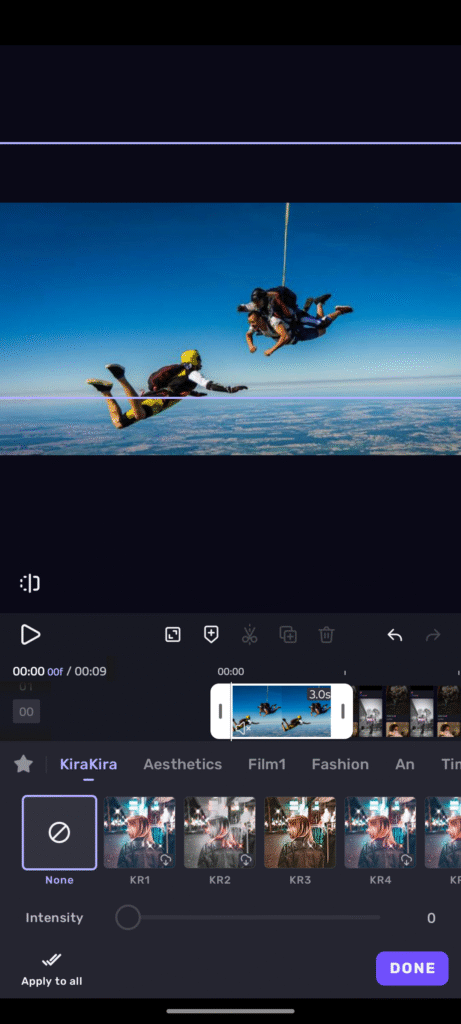Screen dimensions: 461x1024
Task: Open favorite filters star icon
Action: [24, 763]
